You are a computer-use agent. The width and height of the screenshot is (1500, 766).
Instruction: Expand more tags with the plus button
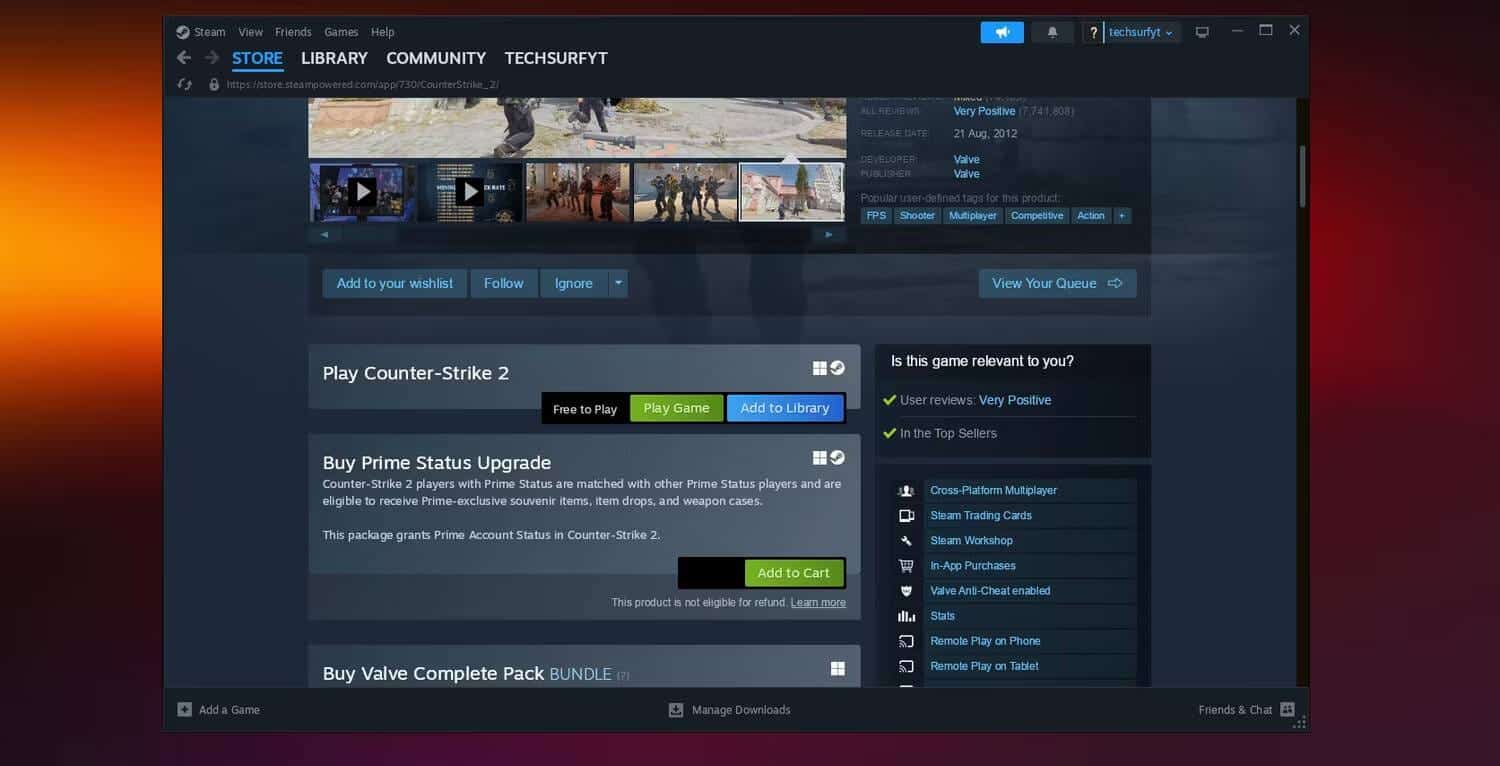tap(1121, 215)
